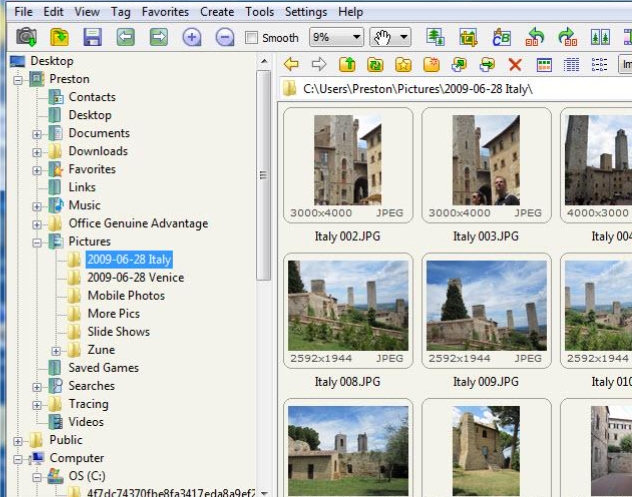The image size is (632, 497).
Task: Expand the Public folder node
Action: click(x=18, y=441)
